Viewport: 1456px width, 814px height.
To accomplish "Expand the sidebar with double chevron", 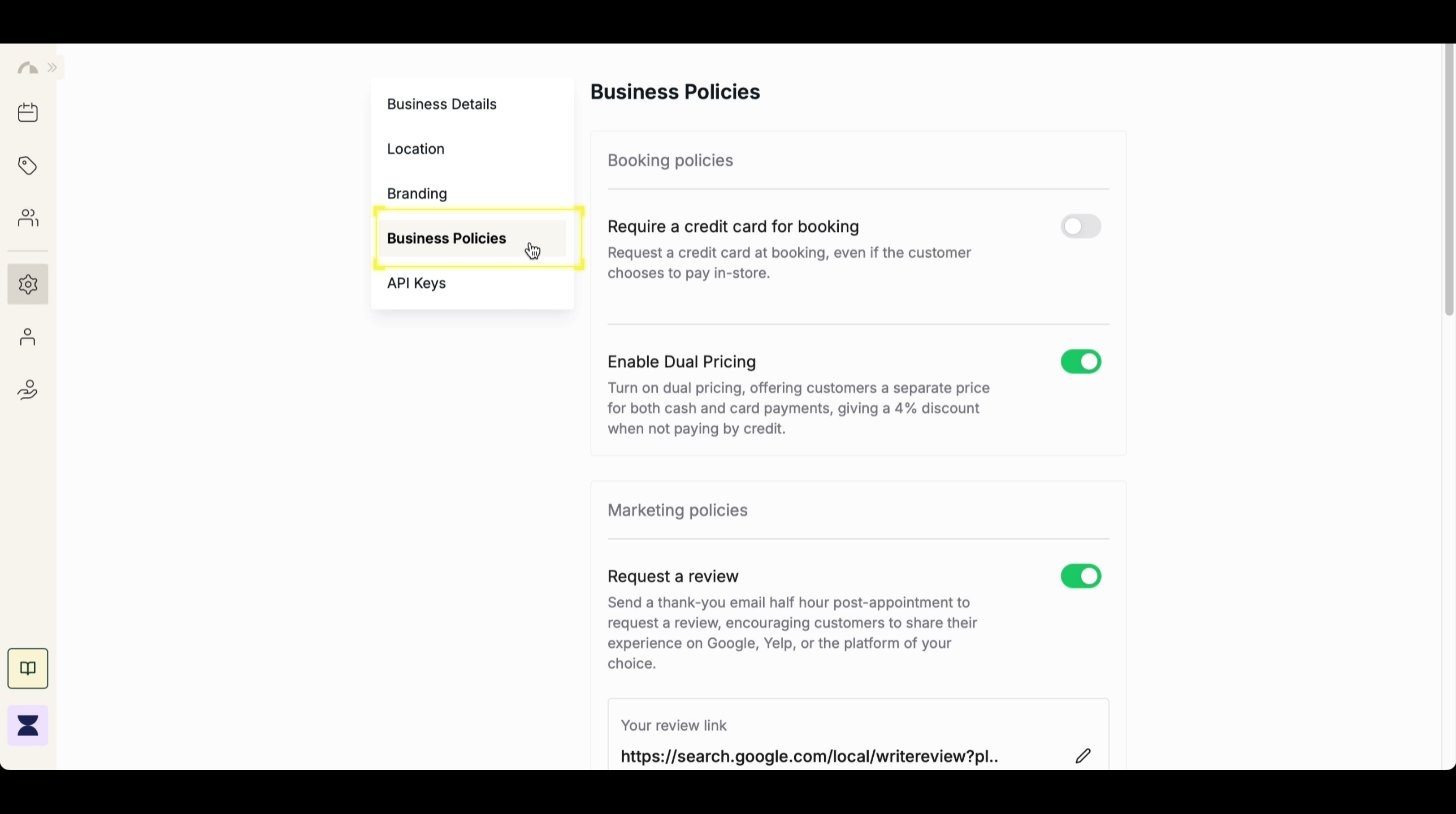I will pos(52,67).
